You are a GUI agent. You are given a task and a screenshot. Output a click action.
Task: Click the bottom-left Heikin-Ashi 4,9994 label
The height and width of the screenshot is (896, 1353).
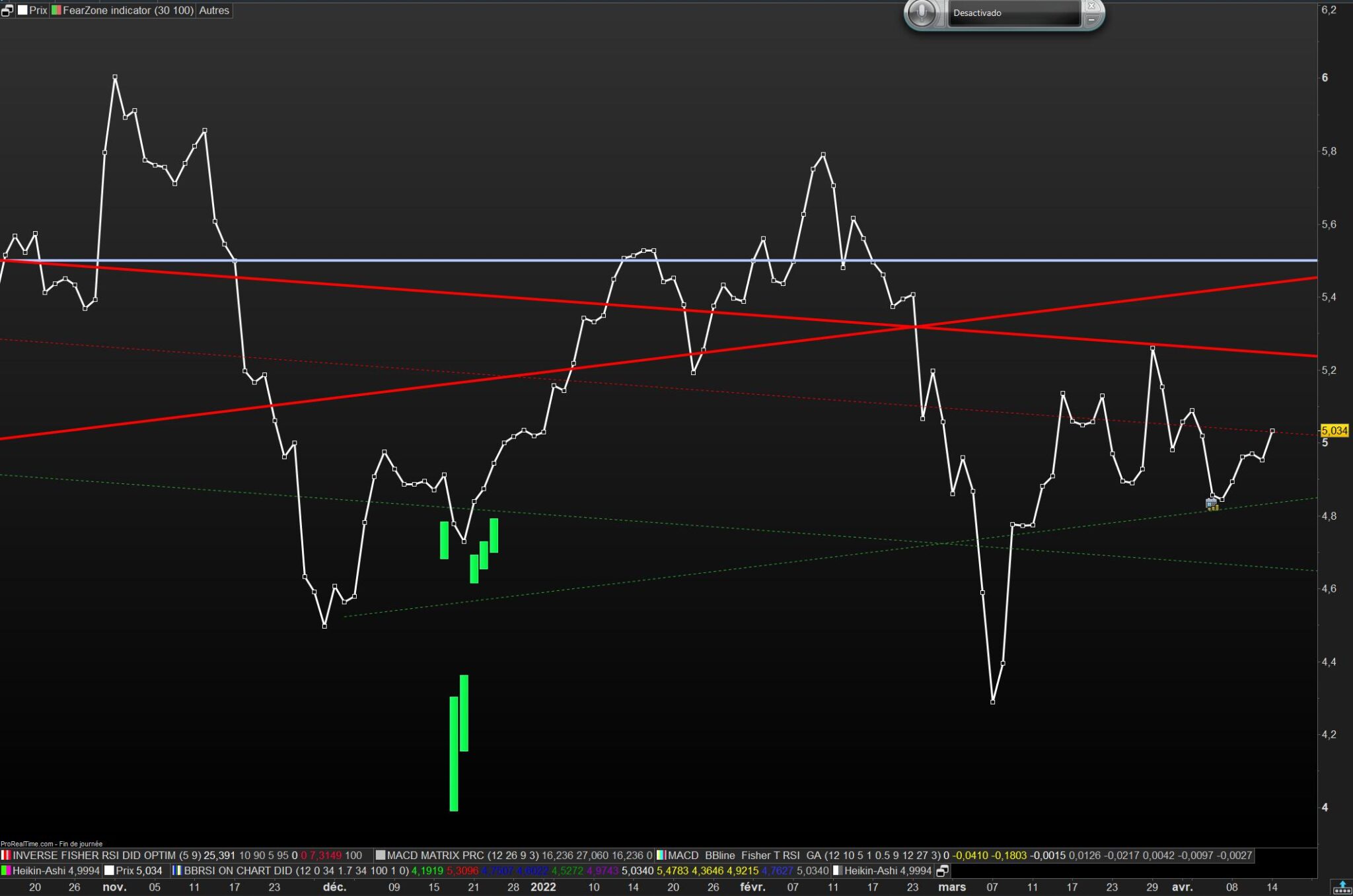[55, 871]
